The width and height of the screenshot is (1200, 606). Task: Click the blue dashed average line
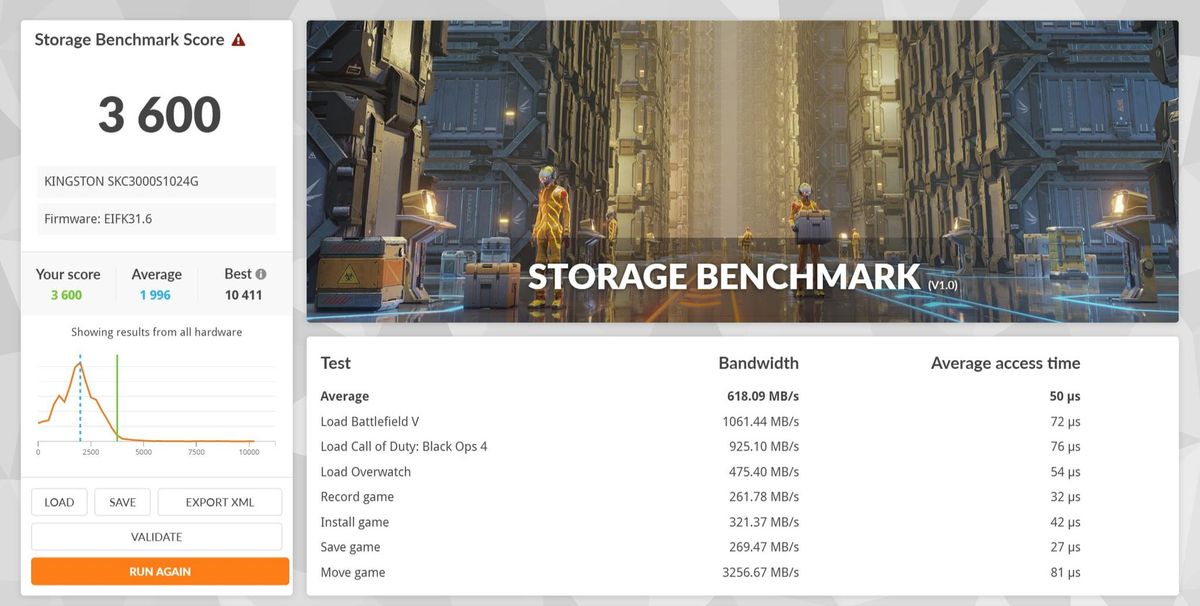[80, 397]
